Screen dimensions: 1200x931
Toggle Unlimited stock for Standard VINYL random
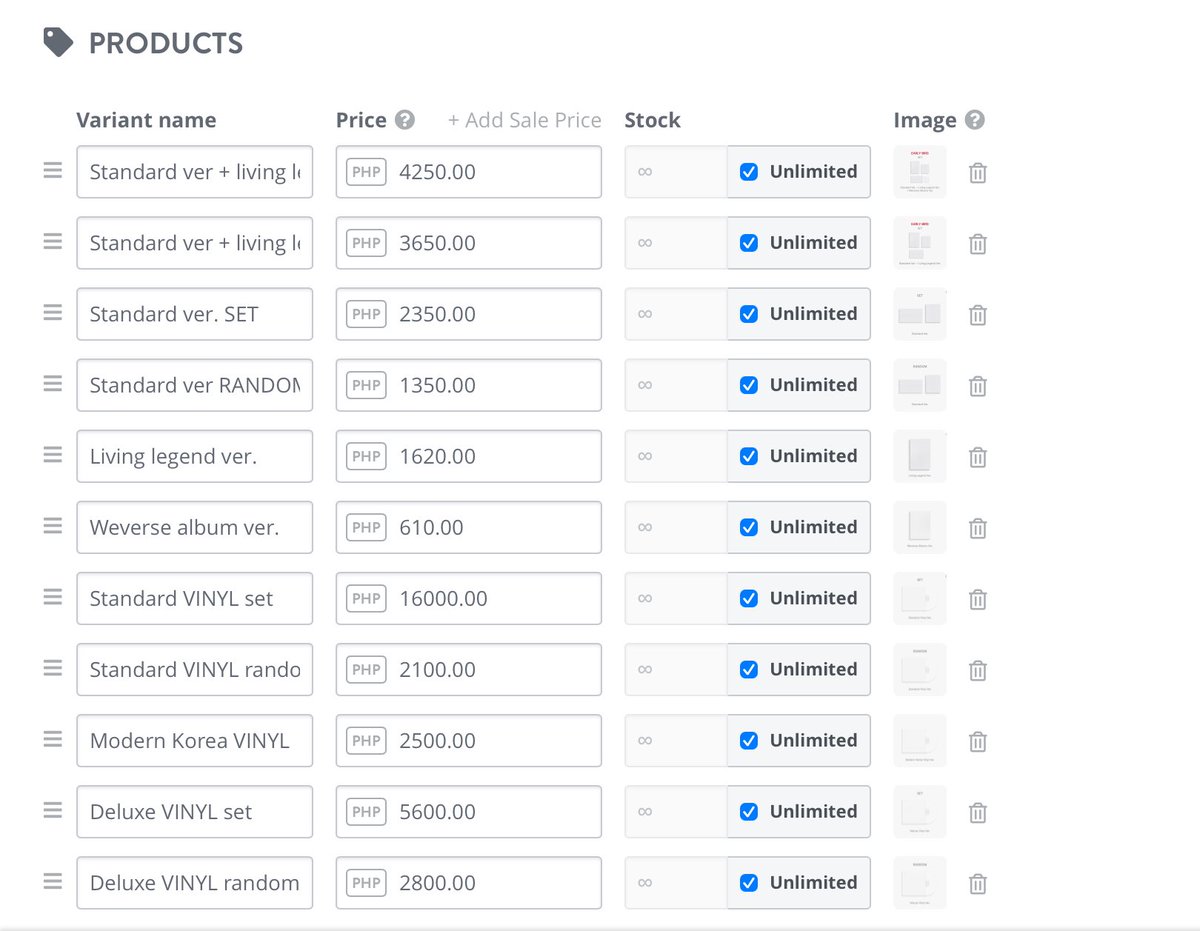(749, 669)
